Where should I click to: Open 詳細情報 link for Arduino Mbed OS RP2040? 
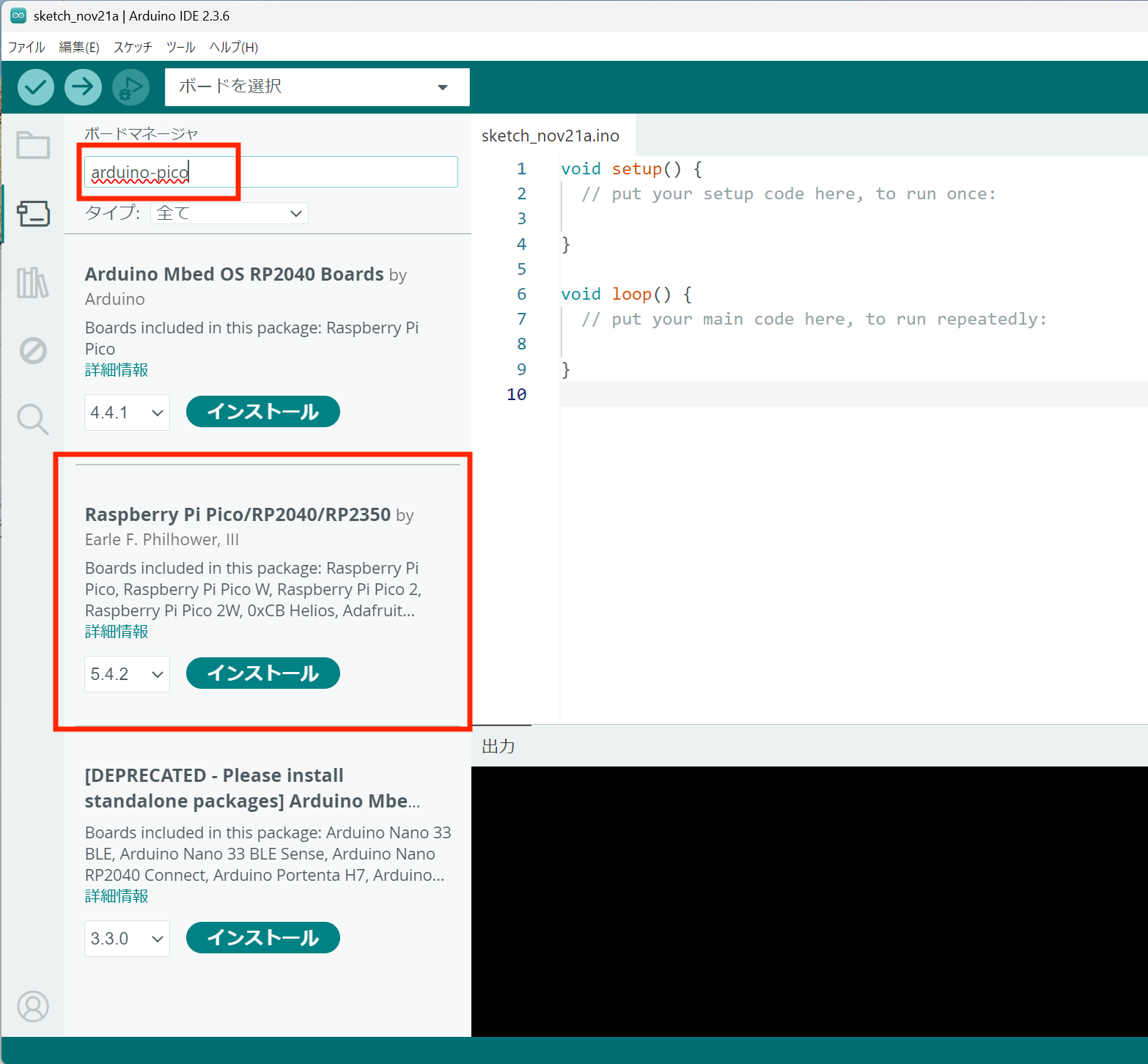pyautogui.click(x=117, y=370)
